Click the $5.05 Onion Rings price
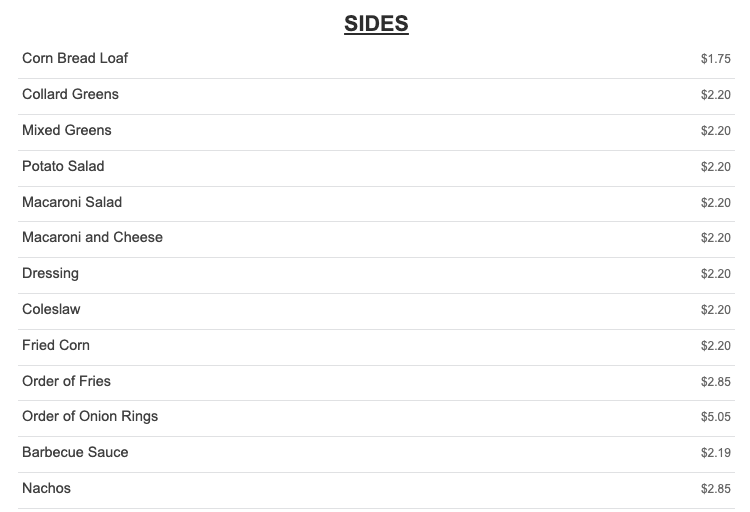 coord(716,417)
